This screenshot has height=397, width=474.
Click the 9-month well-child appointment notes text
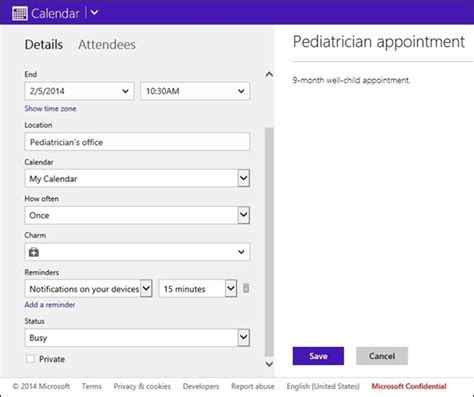tap(351, 80)
